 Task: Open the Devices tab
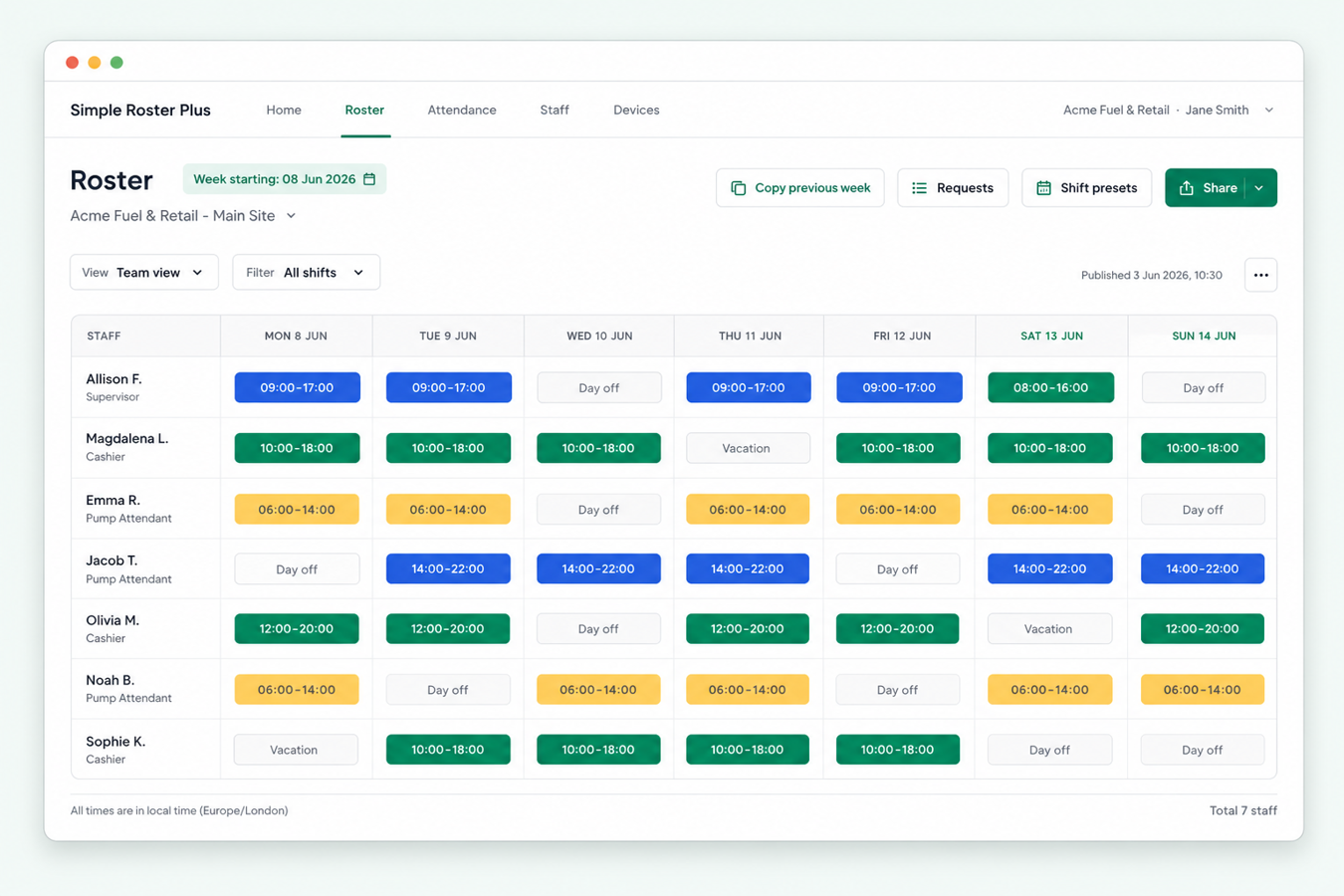636,111
